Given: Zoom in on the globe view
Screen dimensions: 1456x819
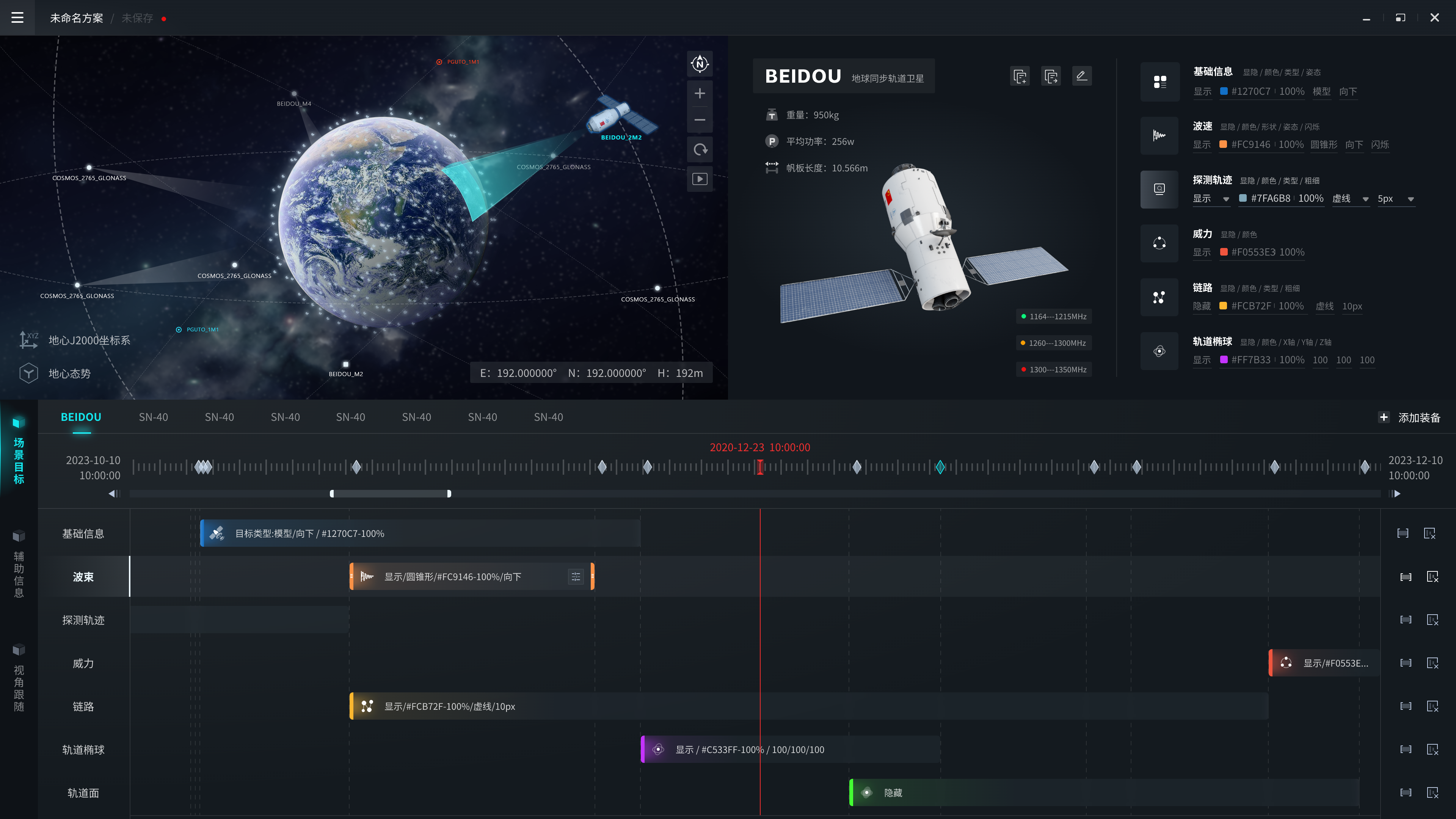Looking at the screenshot, I should [700, 93].
